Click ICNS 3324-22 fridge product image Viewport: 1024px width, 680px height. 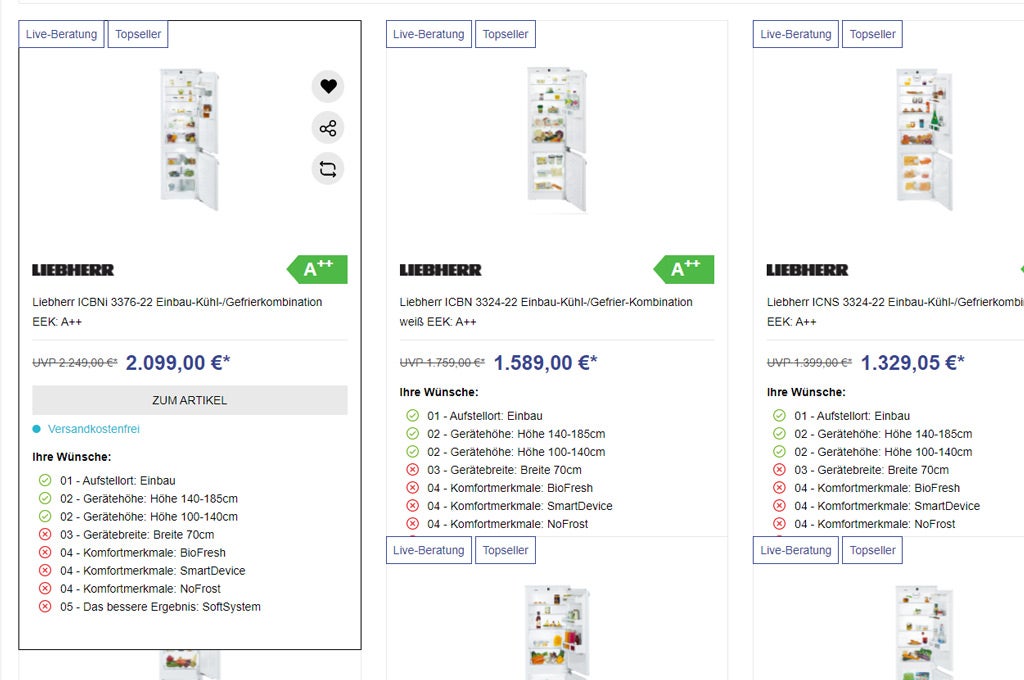(924, 139)
